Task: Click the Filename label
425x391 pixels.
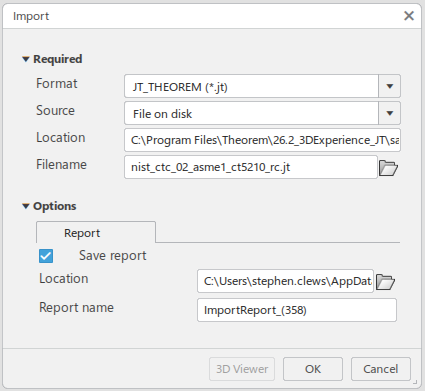Action: coord(61,164)
